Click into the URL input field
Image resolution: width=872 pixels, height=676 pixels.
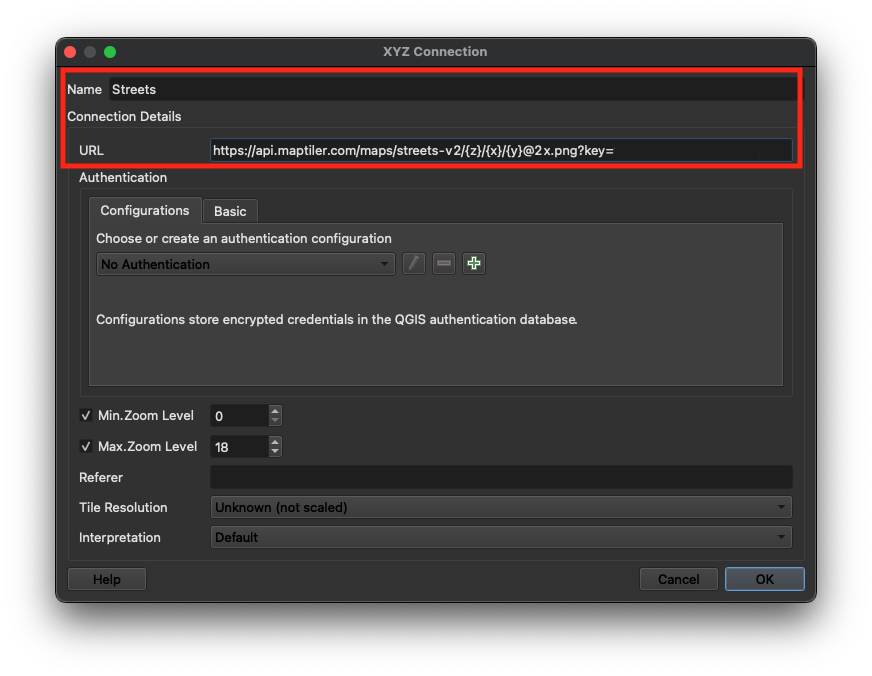501,150
